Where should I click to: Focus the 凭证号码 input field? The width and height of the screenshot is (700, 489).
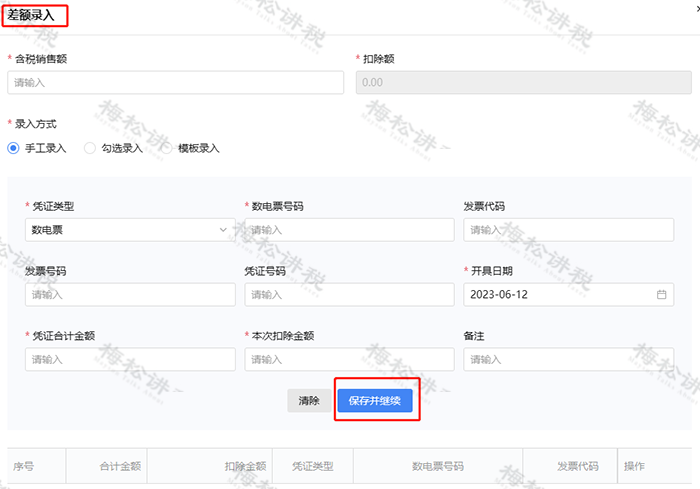pyautogui.click(x=349, y=295)
